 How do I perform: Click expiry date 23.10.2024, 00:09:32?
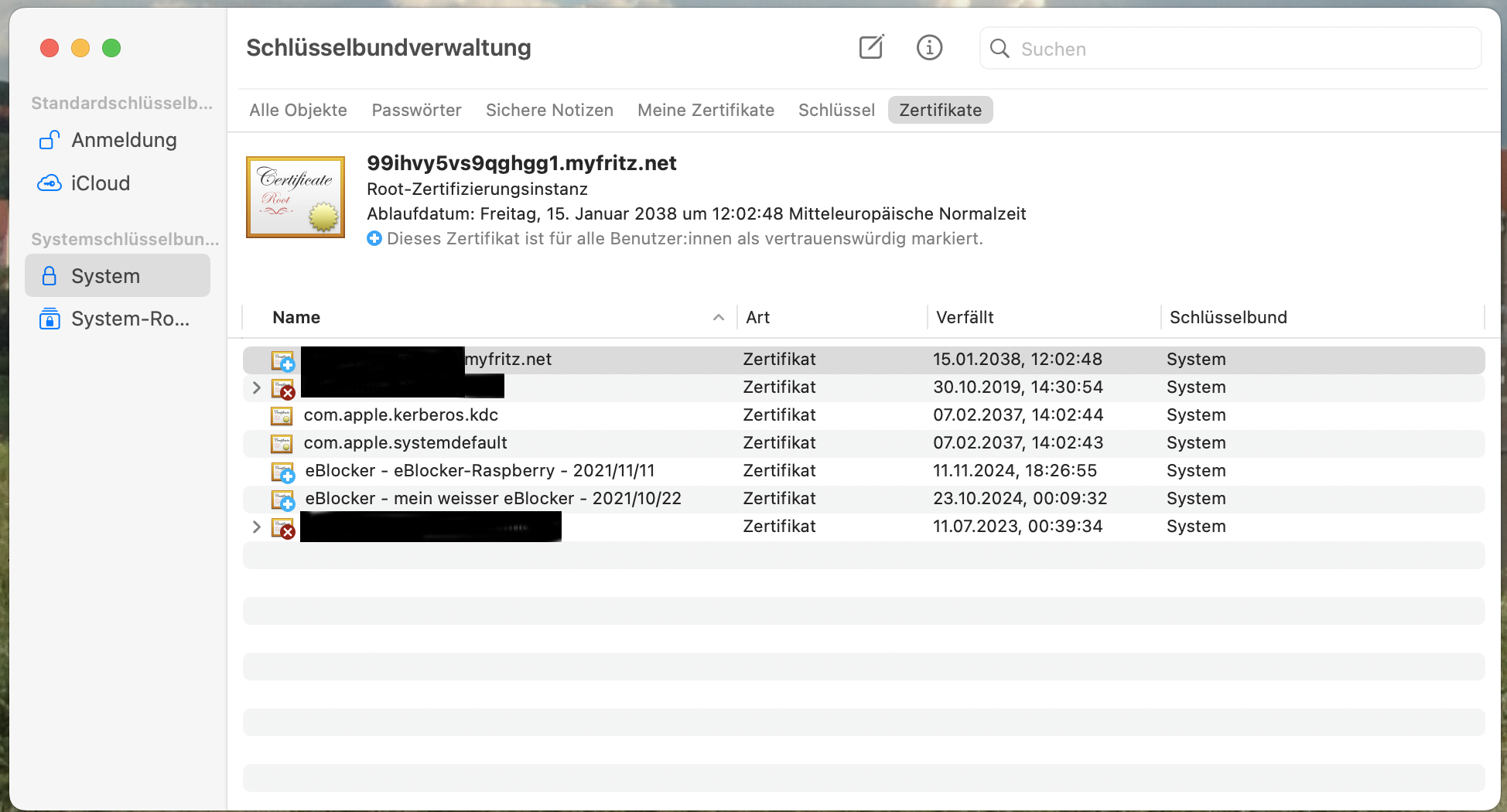click(x=1020, y=498)
